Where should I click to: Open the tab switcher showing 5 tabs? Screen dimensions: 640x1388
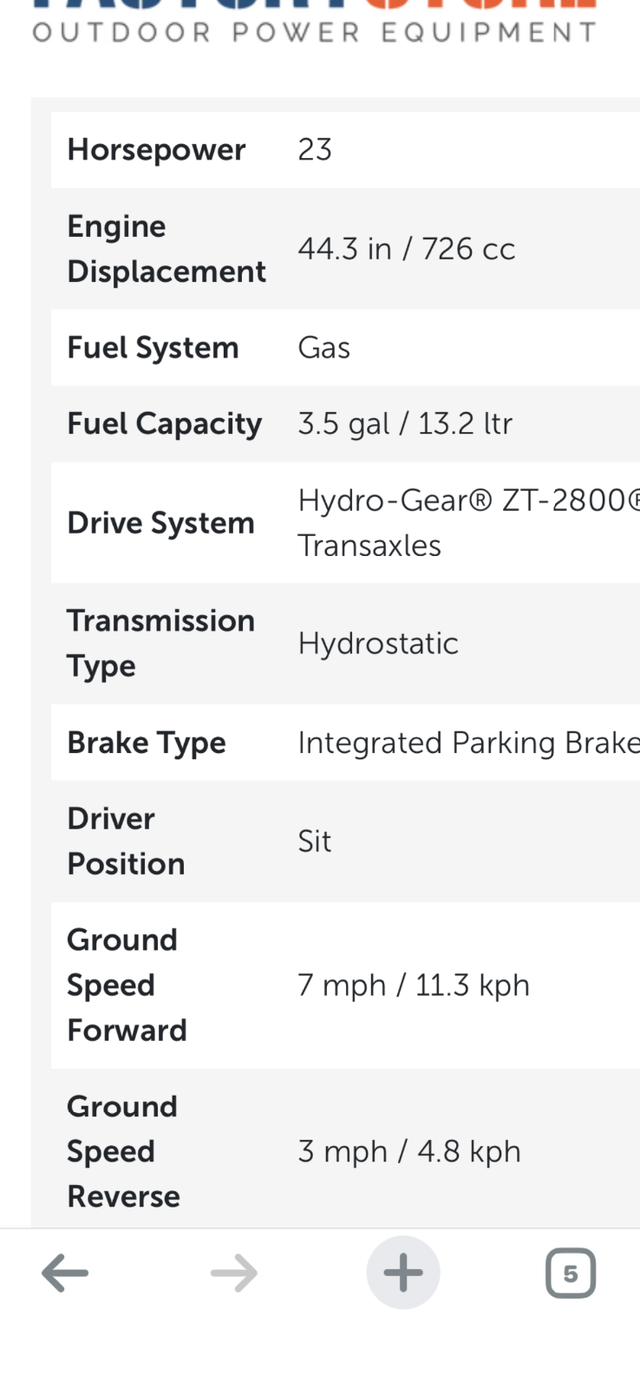[x=570, y=1273]
